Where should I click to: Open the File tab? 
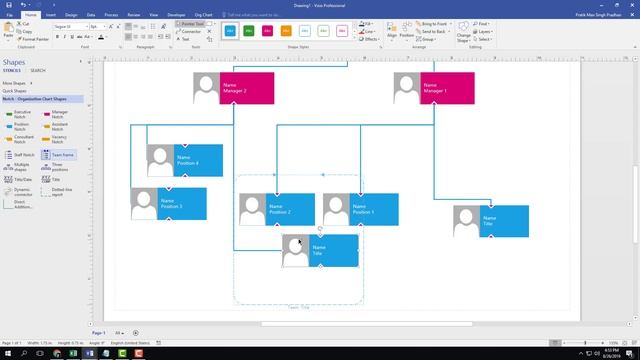pyautogui.click(x=9, y=15)
